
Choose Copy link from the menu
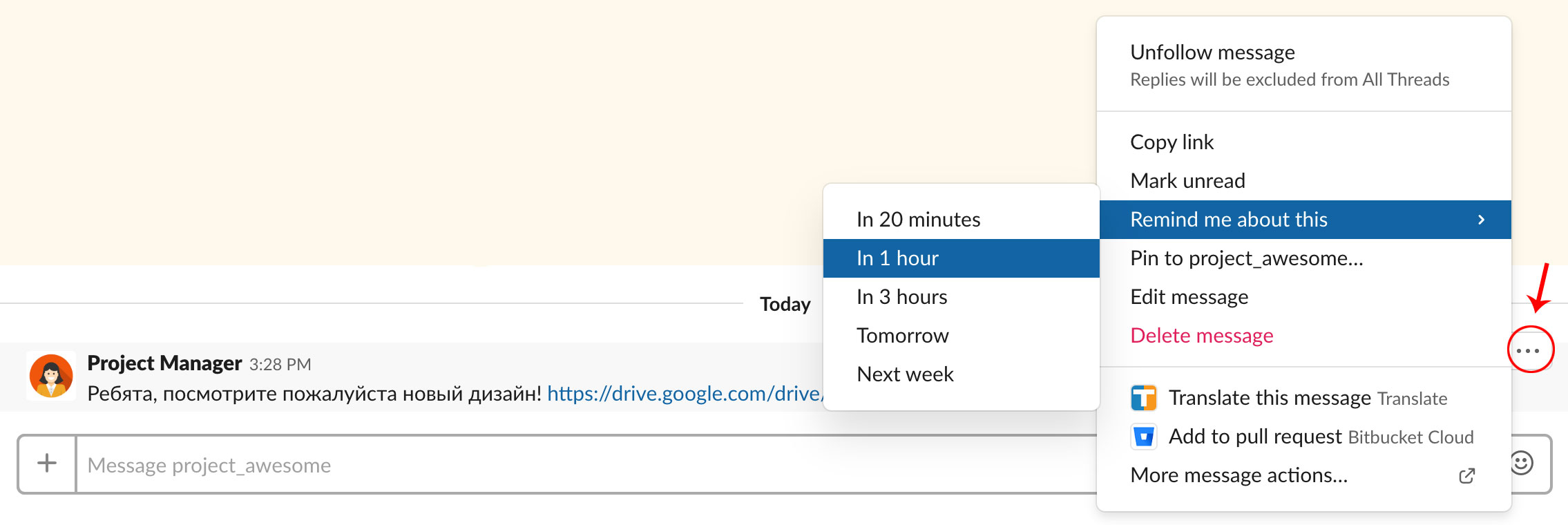pos(1172,142)
